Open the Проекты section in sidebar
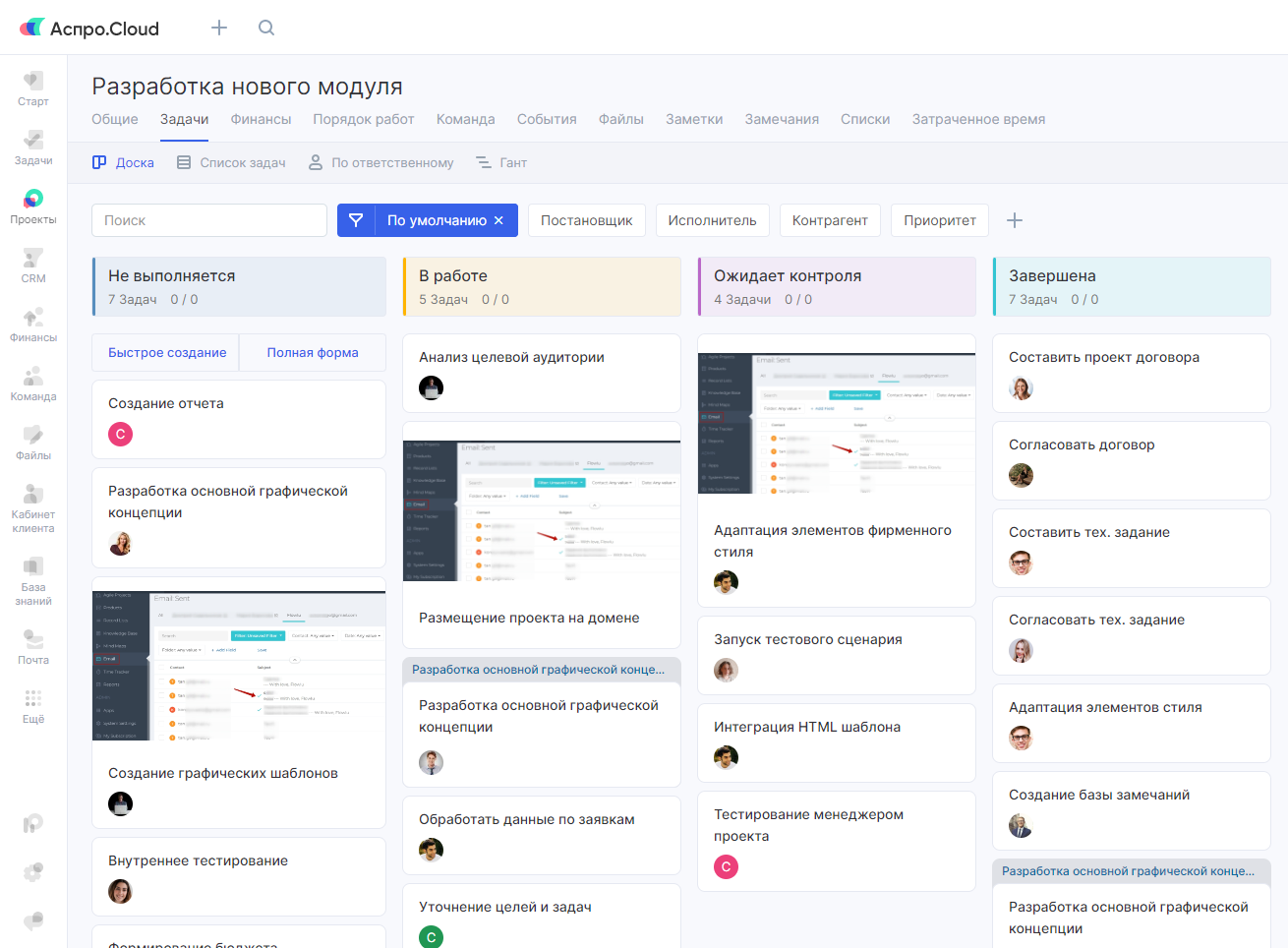The width and height of the screenshot is (1288, 948). click(33, 207)
